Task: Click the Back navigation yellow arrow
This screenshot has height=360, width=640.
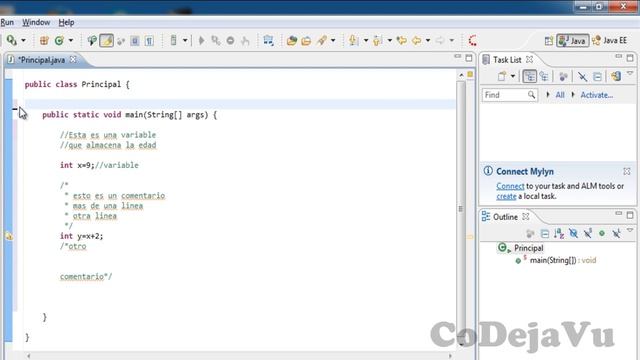Action: 417,40
